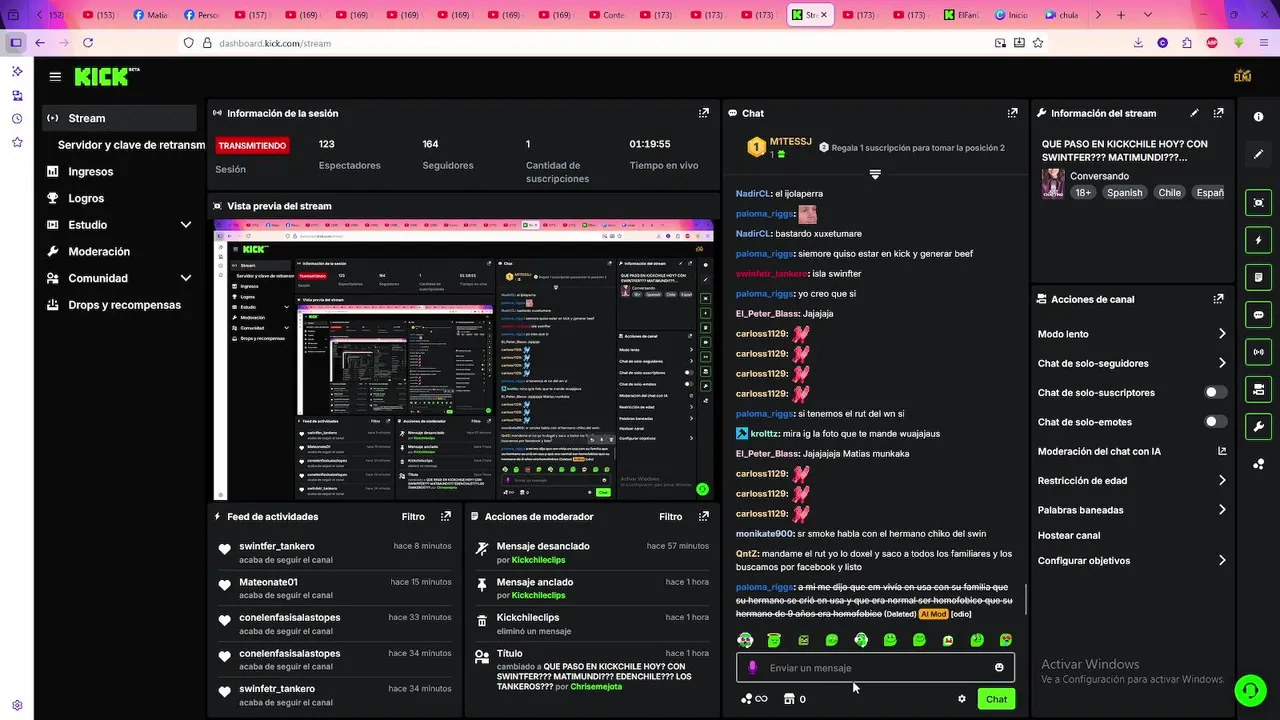Pop out the Feed de actividades panel
The image size is (1280, 720).
[x=446, y=516]
